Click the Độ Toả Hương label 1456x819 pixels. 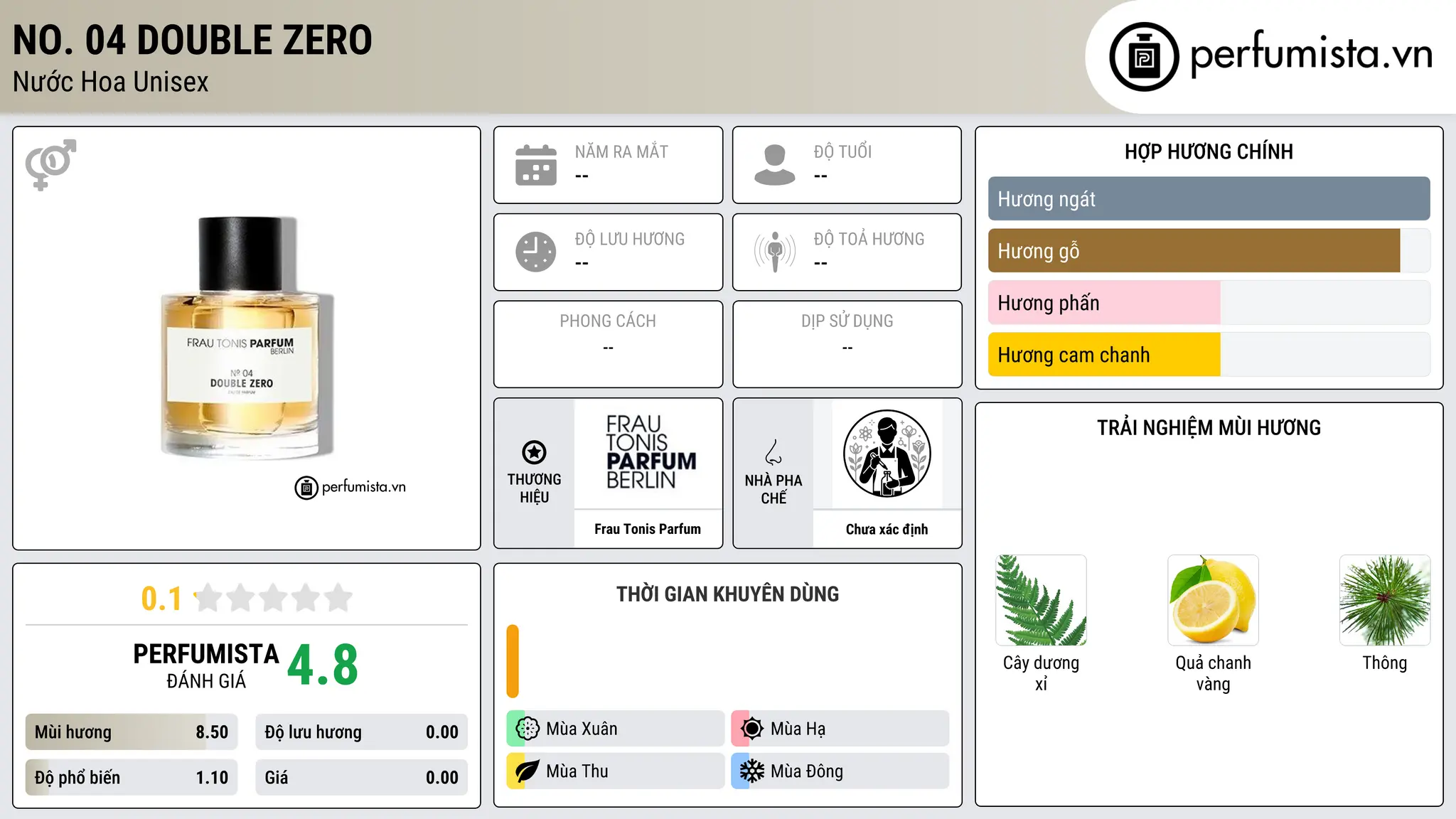869,239
